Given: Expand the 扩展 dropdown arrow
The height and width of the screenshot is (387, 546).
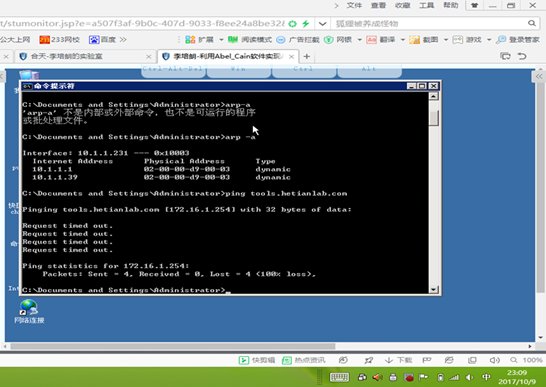Looking at the screenshot, I should (221, 40).
